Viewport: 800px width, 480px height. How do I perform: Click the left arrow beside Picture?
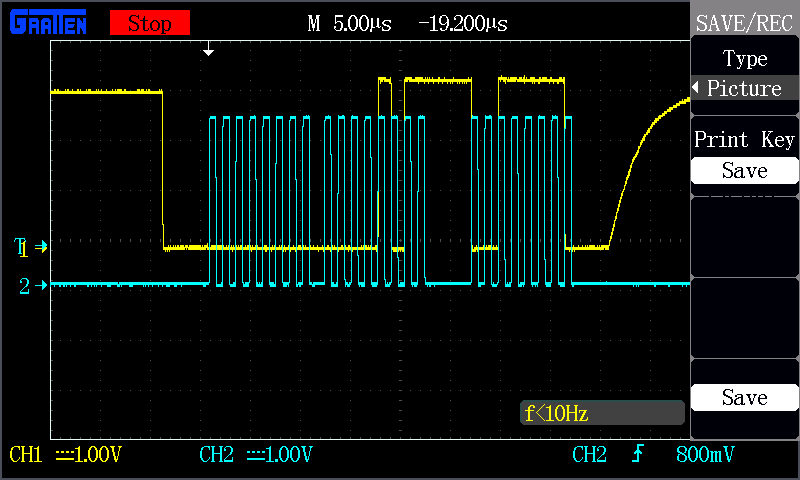pyautogui.click(x=695, y=88)
